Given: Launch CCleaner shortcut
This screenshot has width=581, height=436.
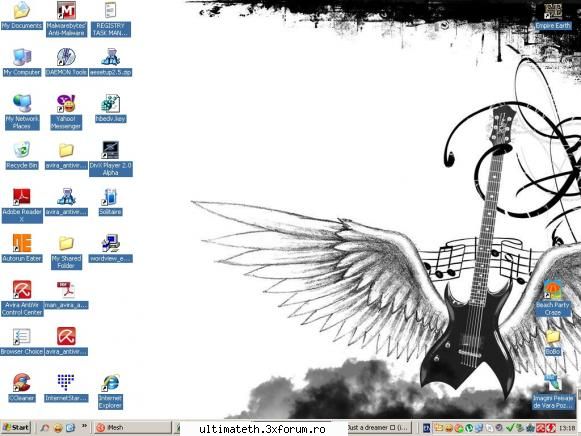Looking at the screenshot, I should click(x=22, y=383).
